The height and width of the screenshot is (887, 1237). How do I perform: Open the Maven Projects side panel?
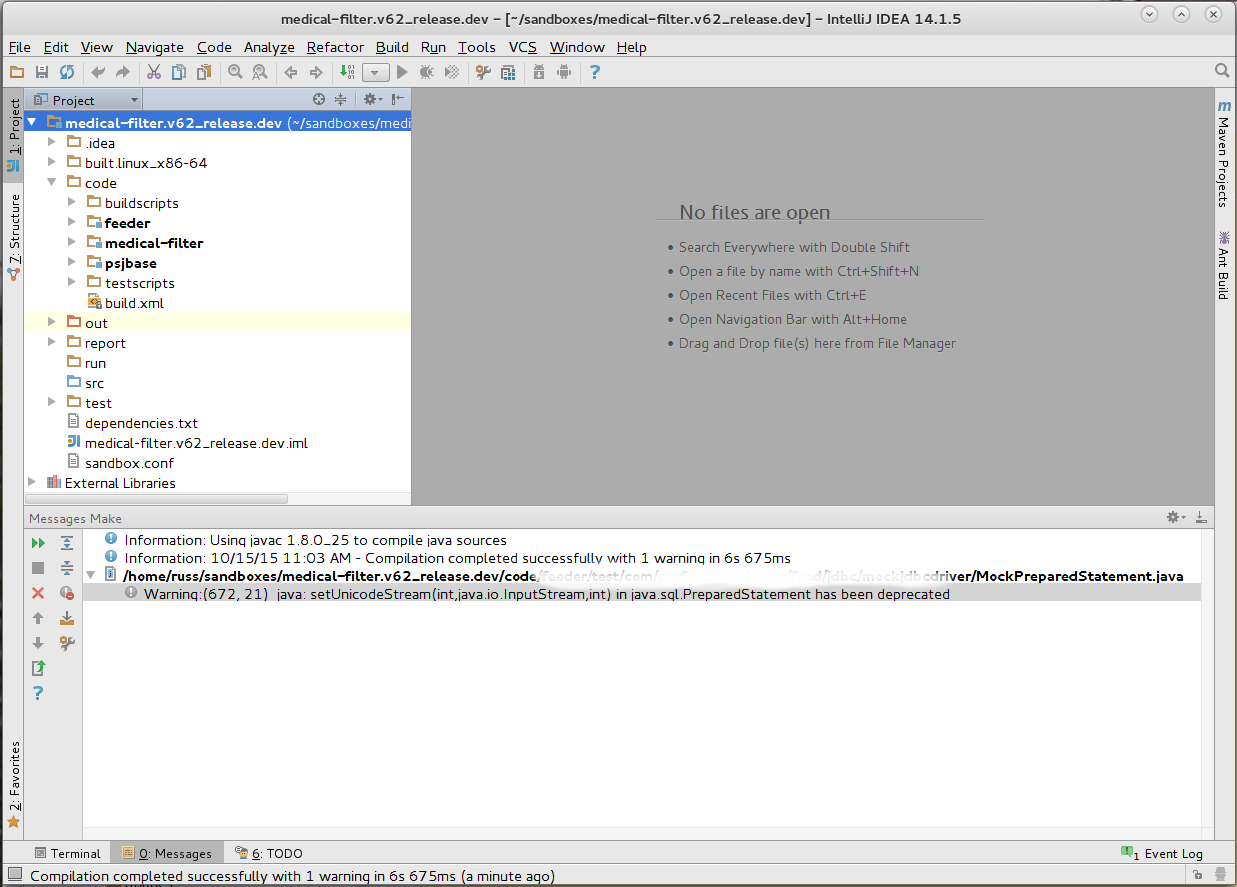point(1224,152)
